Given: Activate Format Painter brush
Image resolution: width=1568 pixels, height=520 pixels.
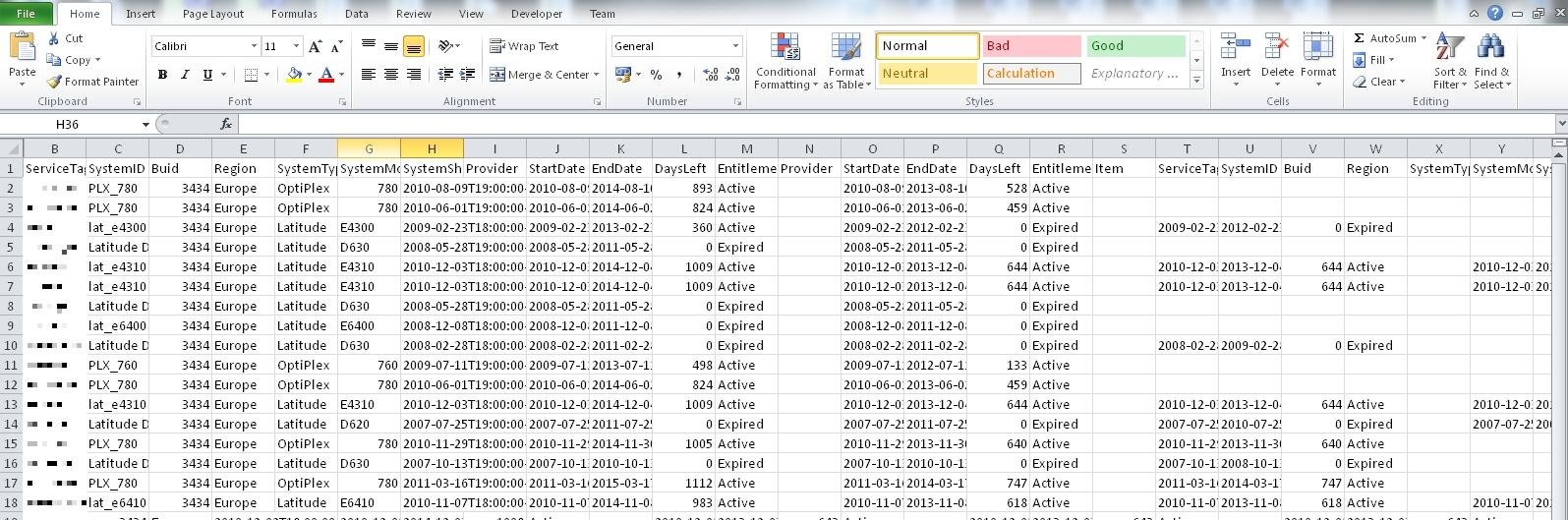Looking at the screenshot, I should click(54, 82).
